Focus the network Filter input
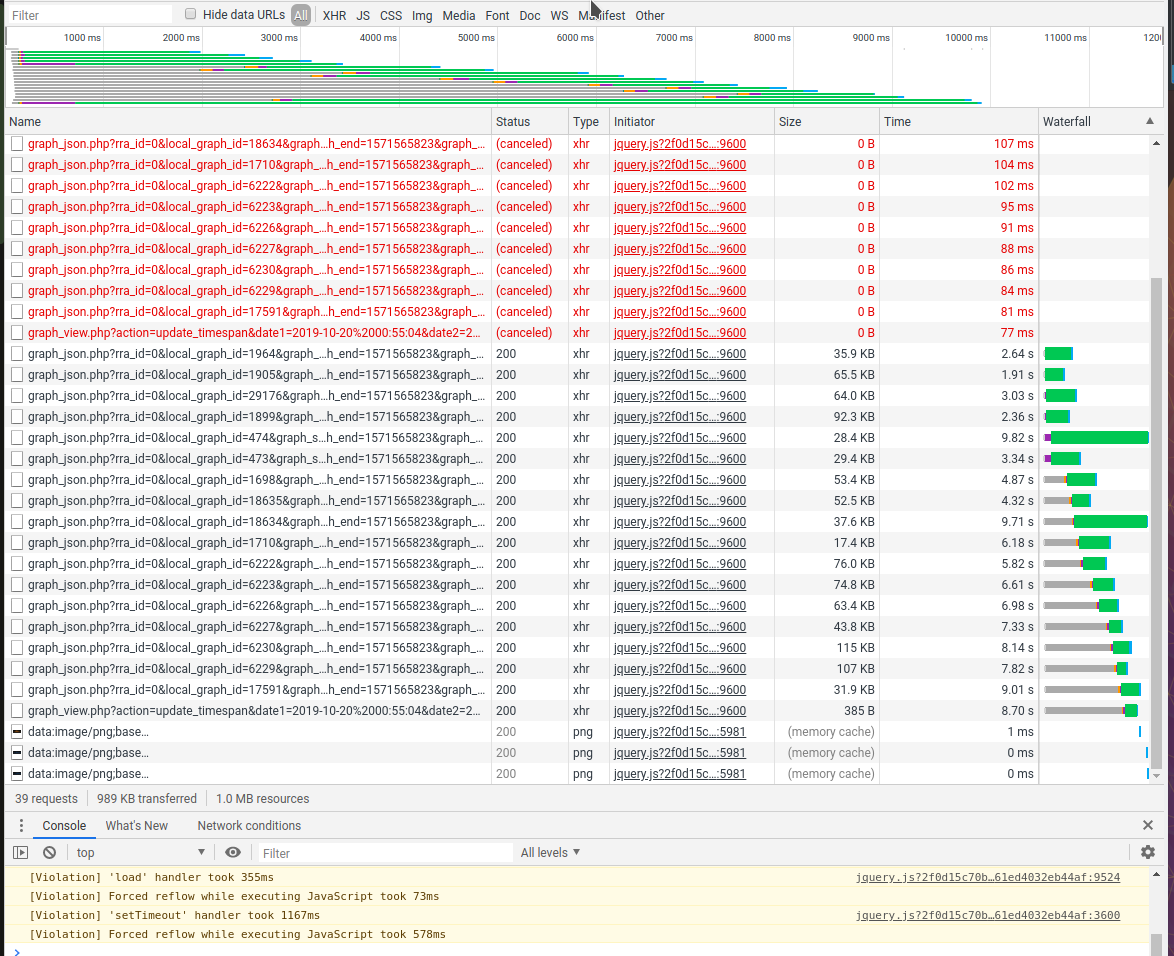1174x956 pixels. 90,15
